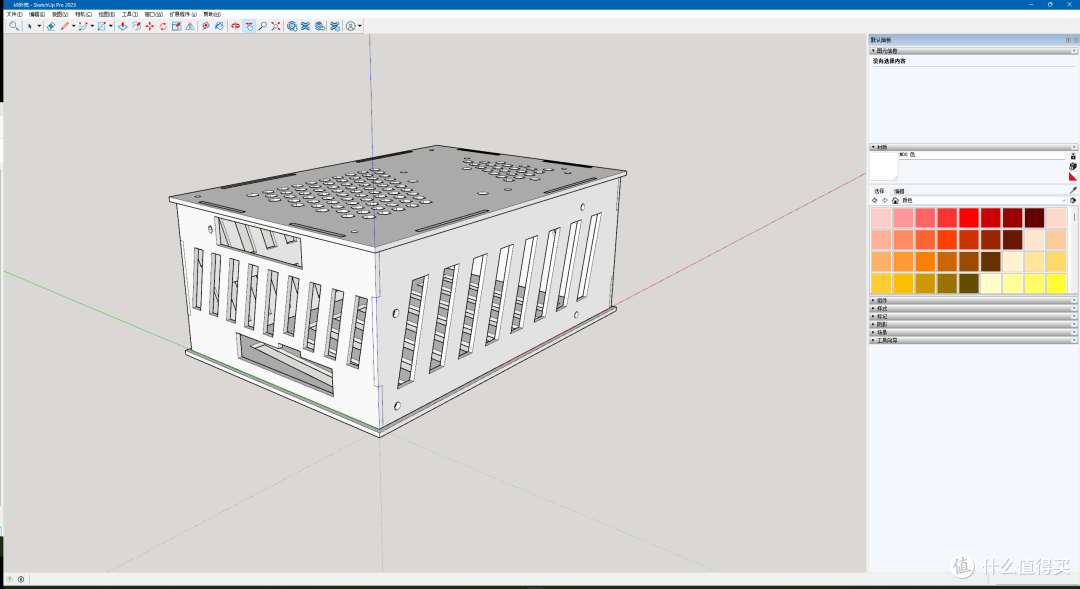Choose the Rotate tool
The image size is (1080, 589).
(x=163, y=26)
